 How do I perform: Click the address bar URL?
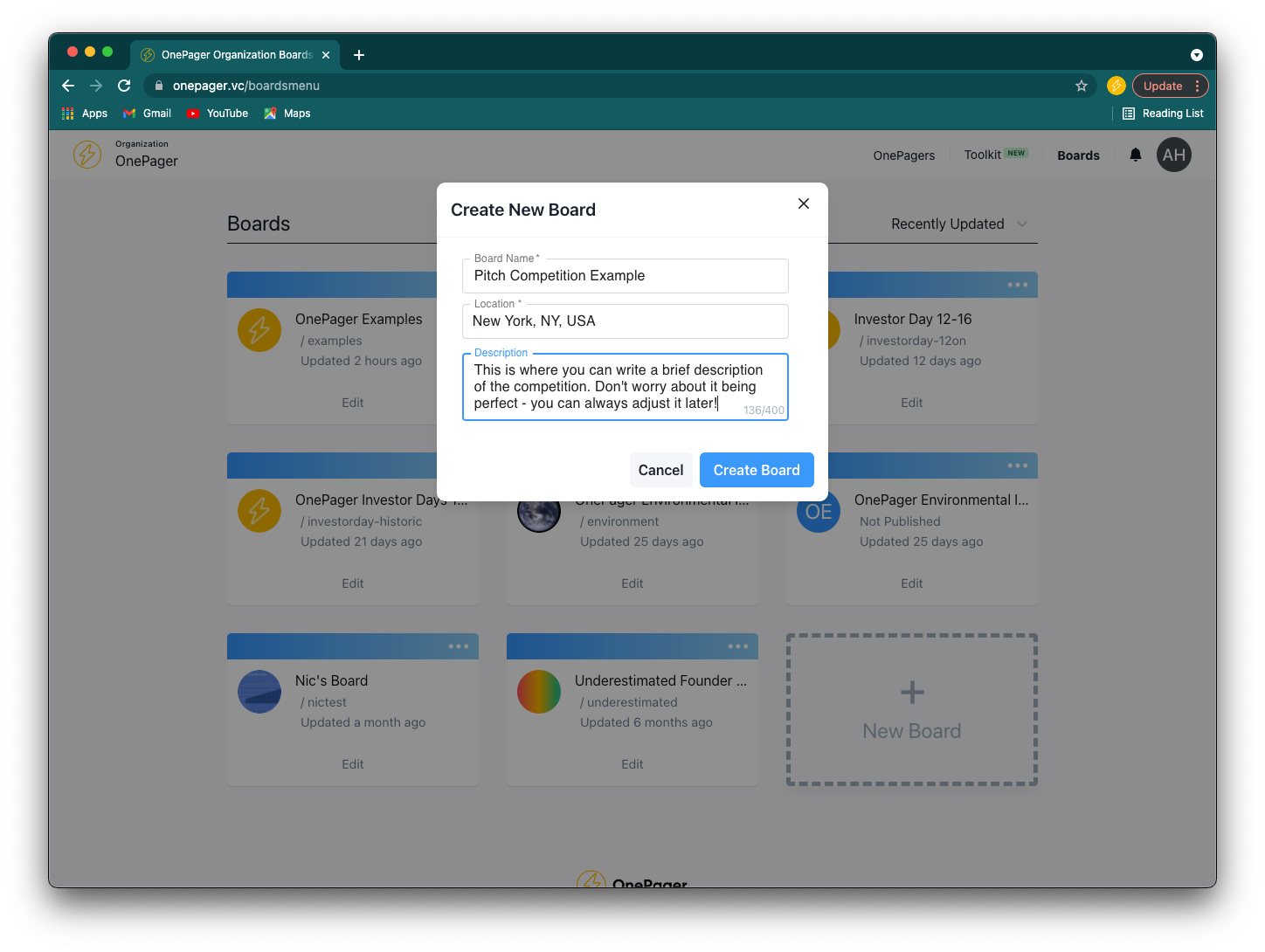(x=246, y=86)
